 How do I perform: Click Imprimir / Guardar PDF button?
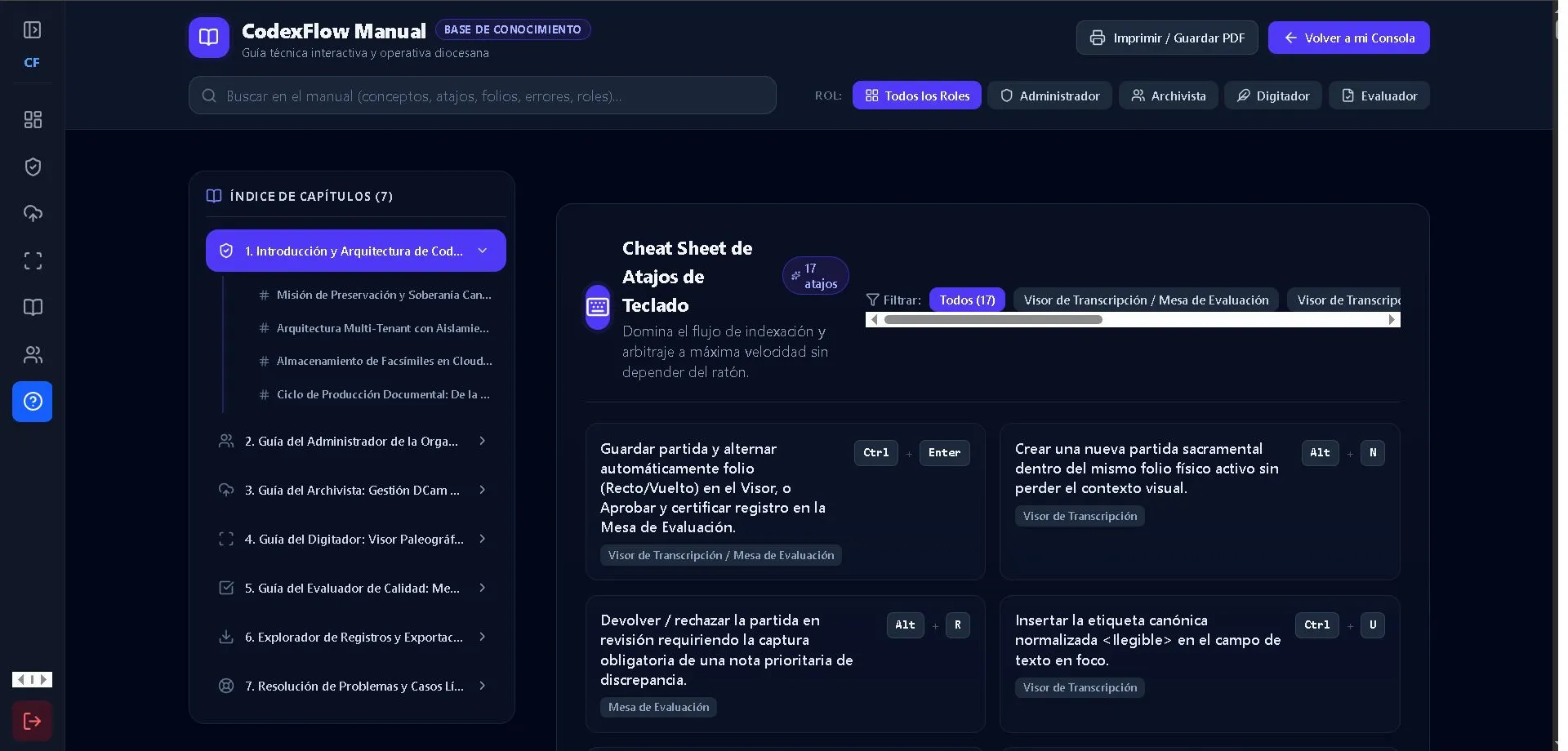point(1167,38)
